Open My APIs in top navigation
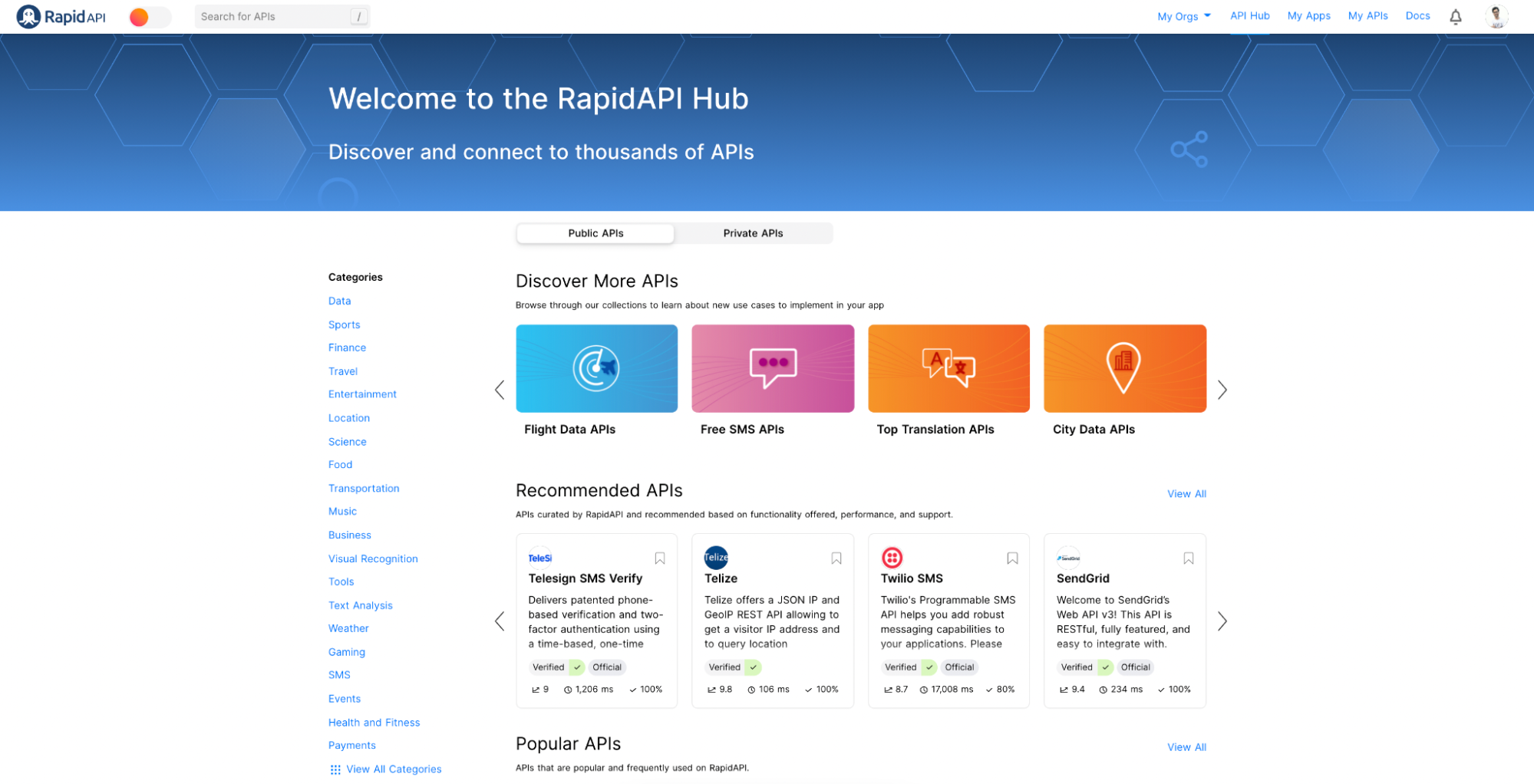The image size is (1534, 784). pos(1367,15)
